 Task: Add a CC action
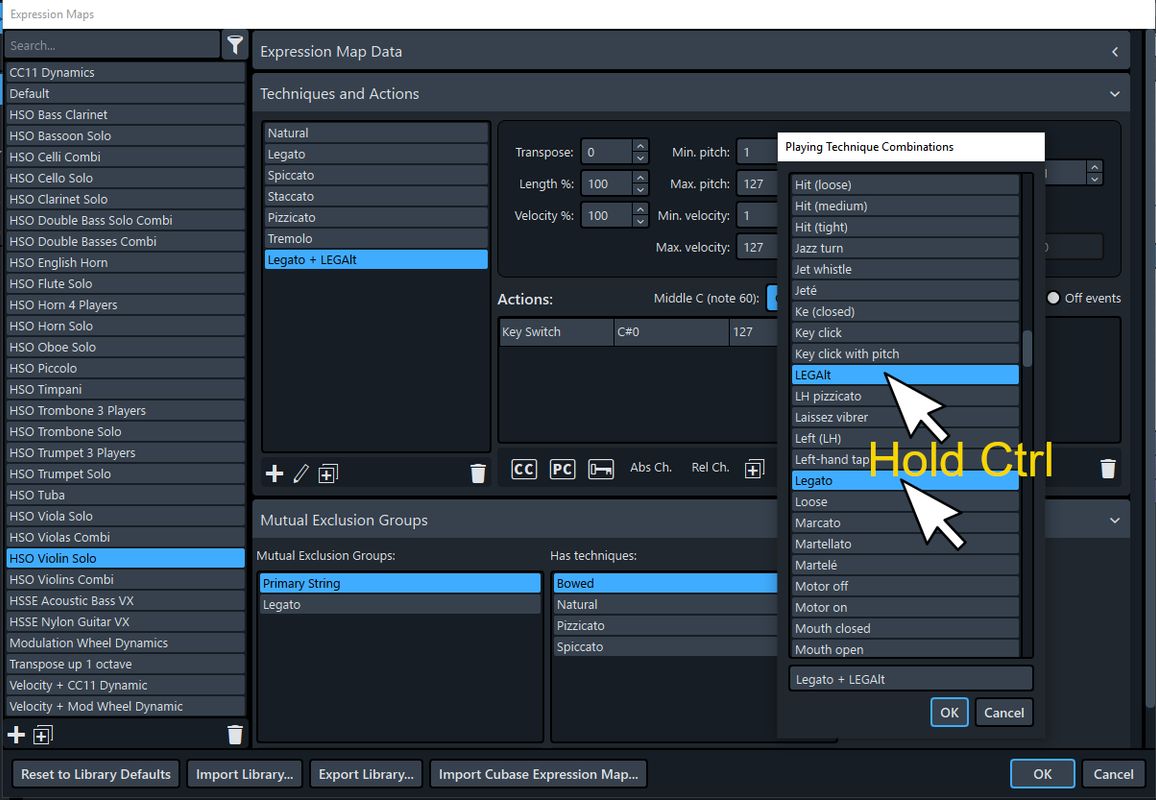524,469
